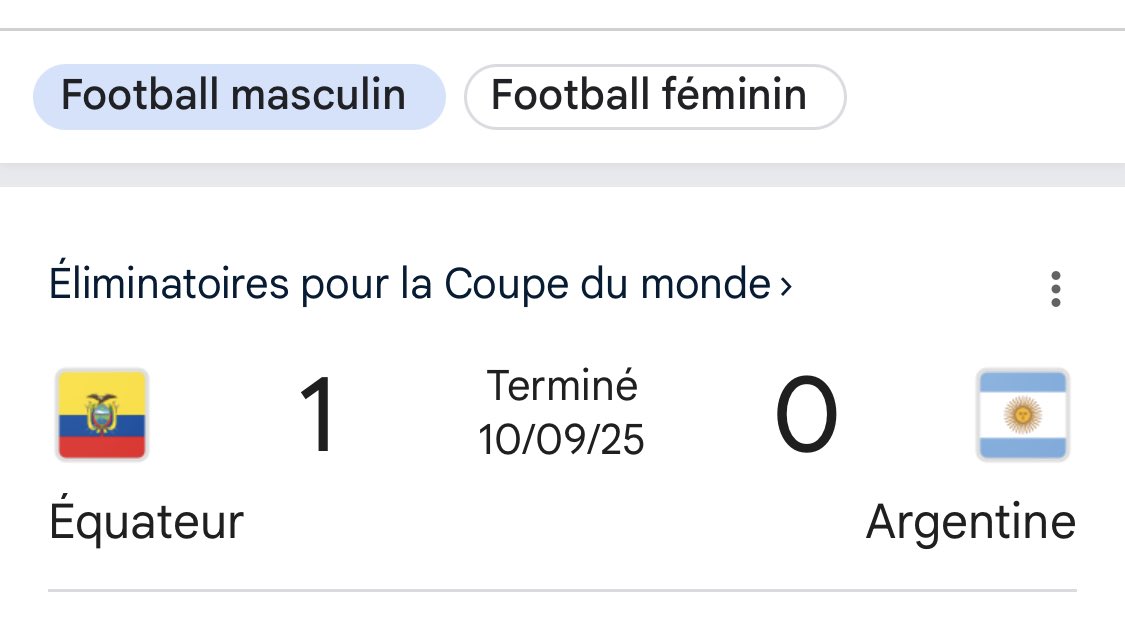Click Argentina's score of 0

click(806, 415)
